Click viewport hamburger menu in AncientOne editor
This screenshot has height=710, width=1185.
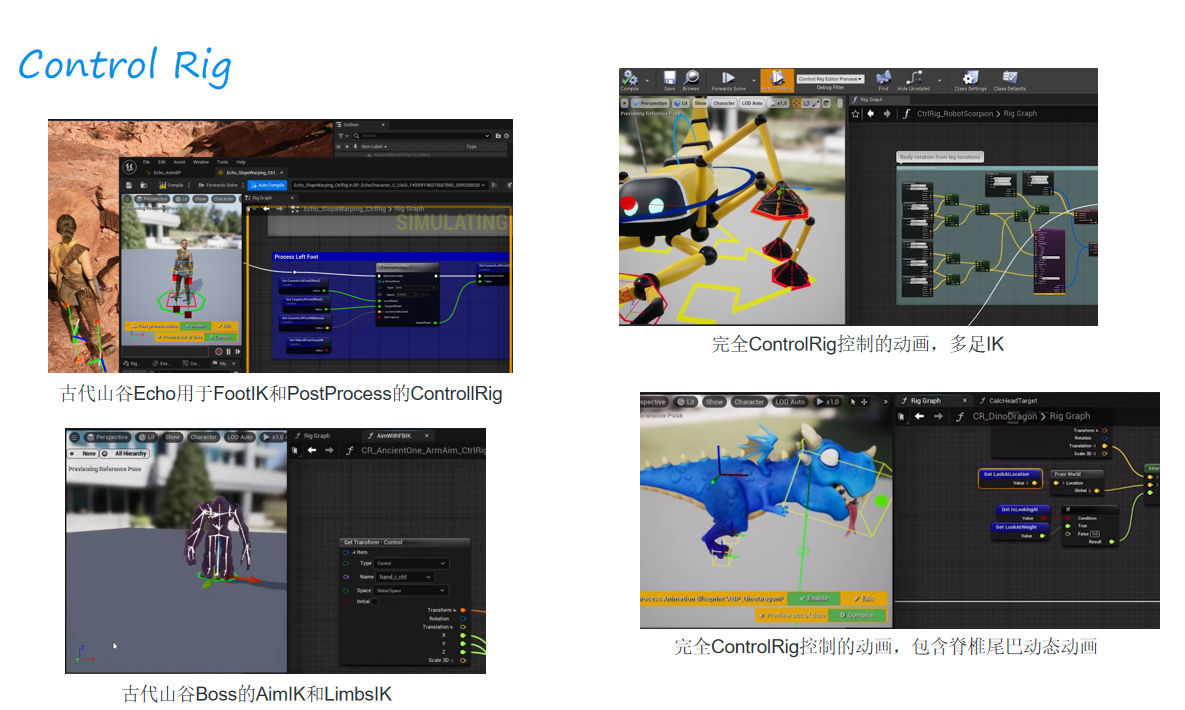(74, 438)
